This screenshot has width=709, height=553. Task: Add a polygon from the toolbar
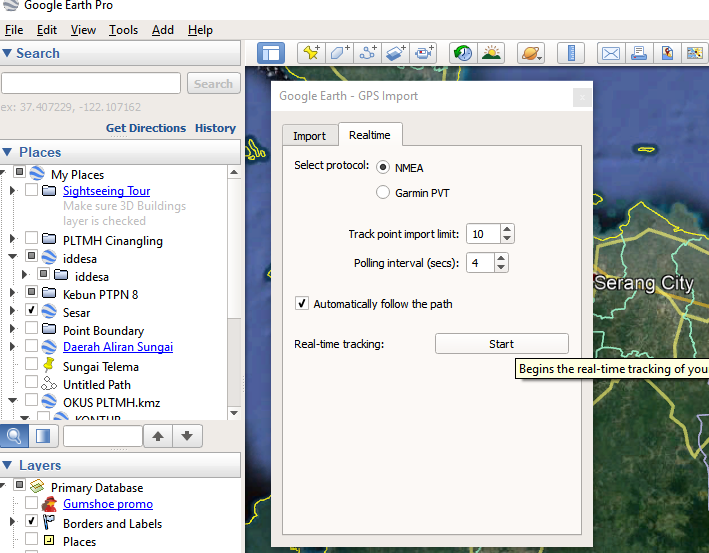coord(340,53)
